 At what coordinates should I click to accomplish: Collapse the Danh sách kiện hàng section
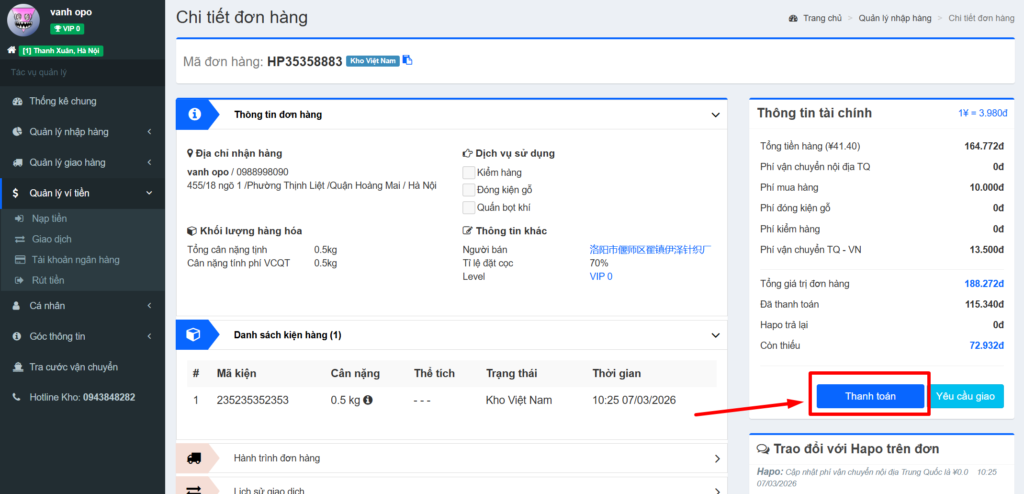coord(715,336)
